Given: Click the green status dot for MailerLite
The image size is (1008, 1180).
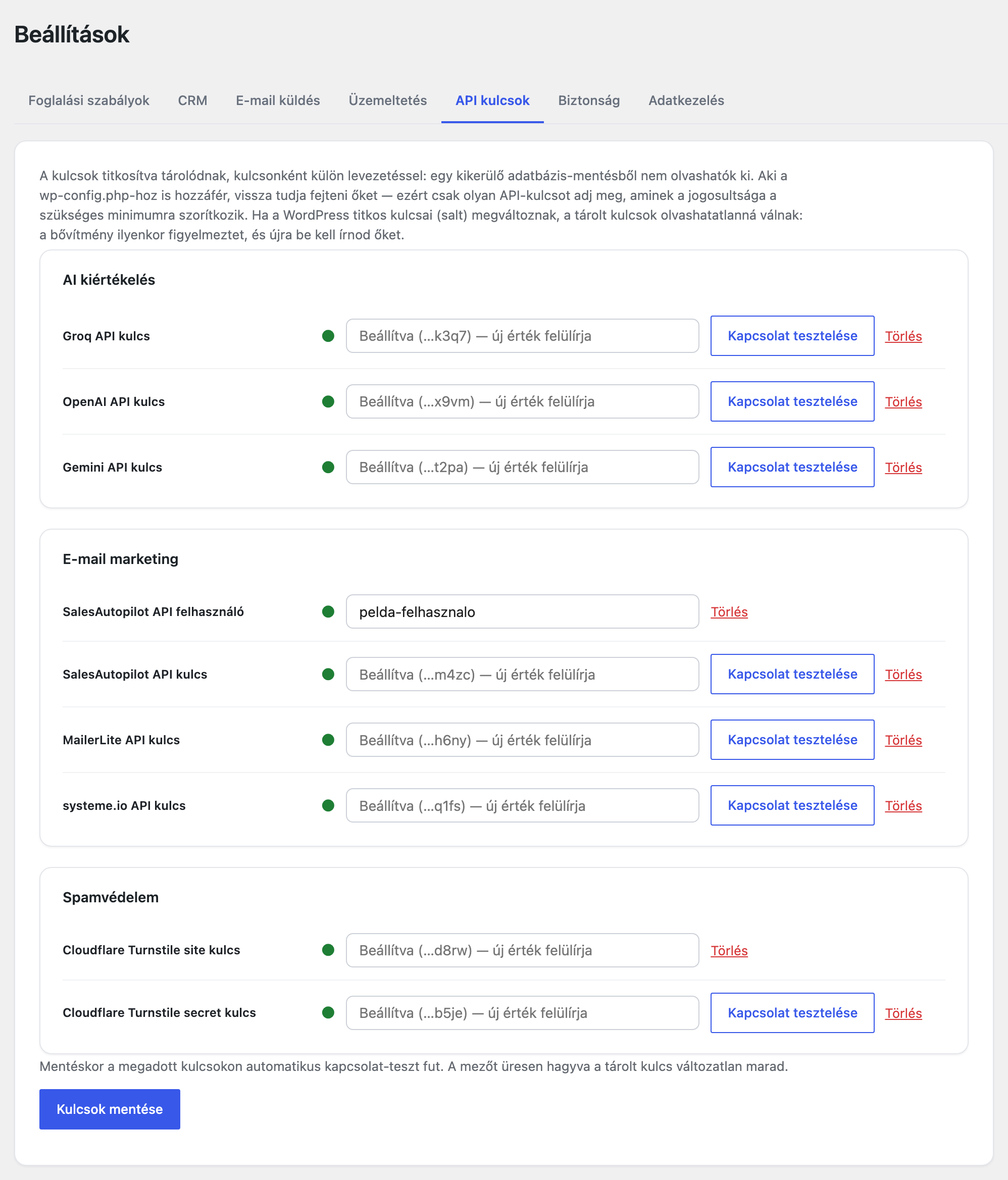Looking at the screenshot, I should (328, 740).
